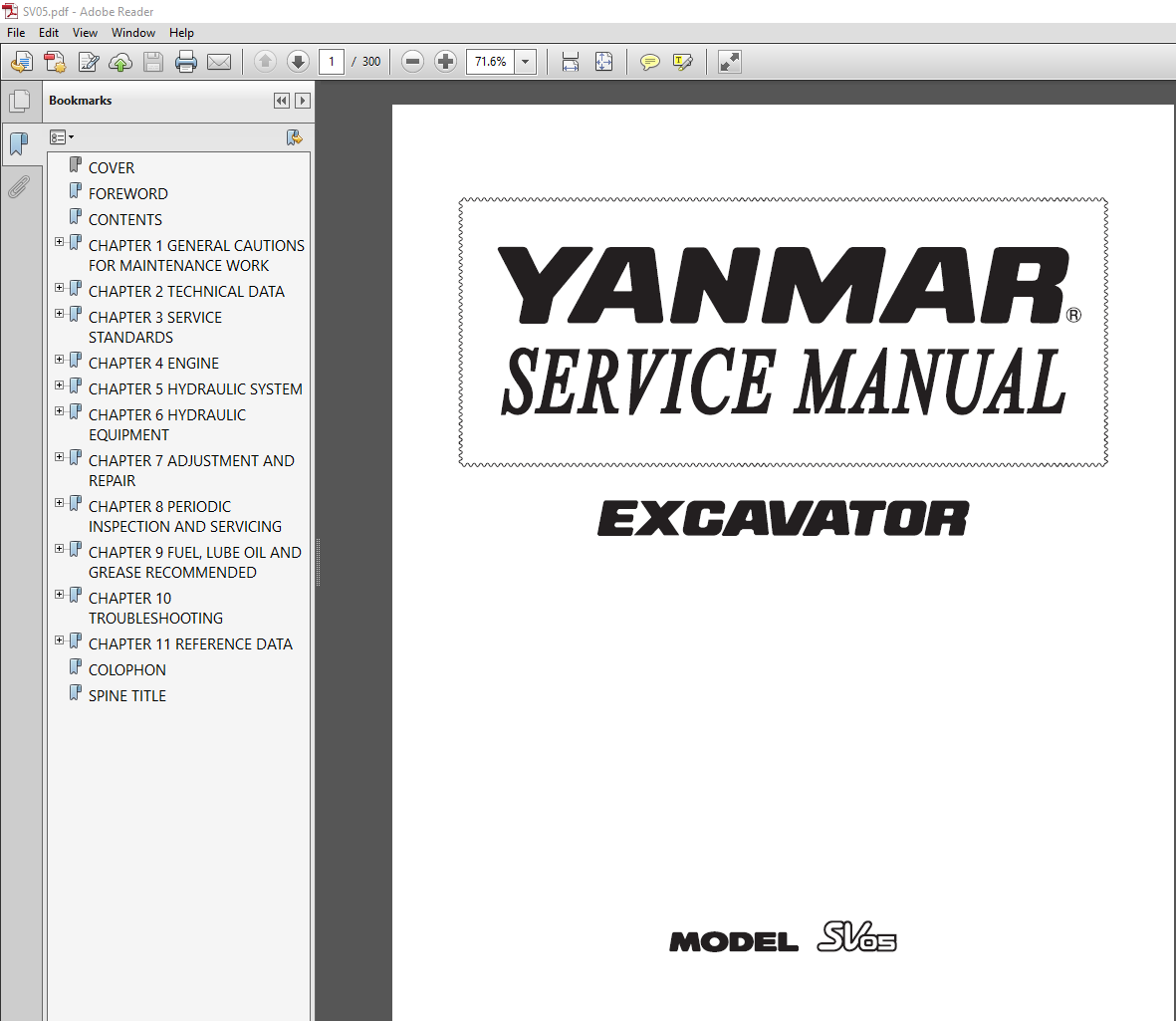1176x1021 pixels.
Task: Open the Attachments paperclip panel
Action: coord(20,187)
